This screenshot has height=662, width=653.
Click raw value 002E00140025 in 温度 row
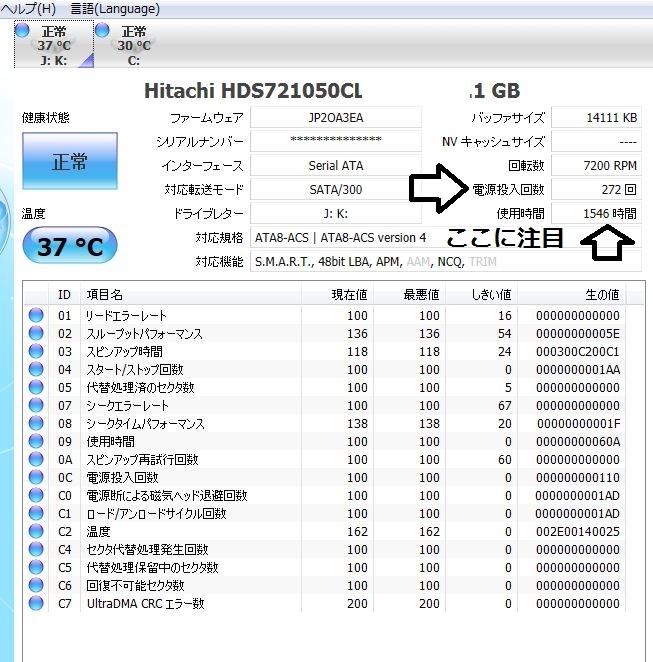(577, 532)
